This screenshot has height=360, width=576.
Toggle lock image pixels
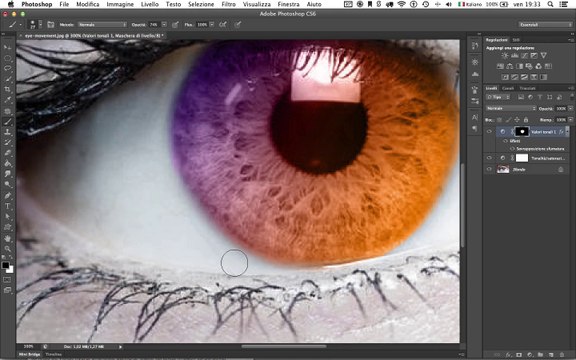pos(508,120)
